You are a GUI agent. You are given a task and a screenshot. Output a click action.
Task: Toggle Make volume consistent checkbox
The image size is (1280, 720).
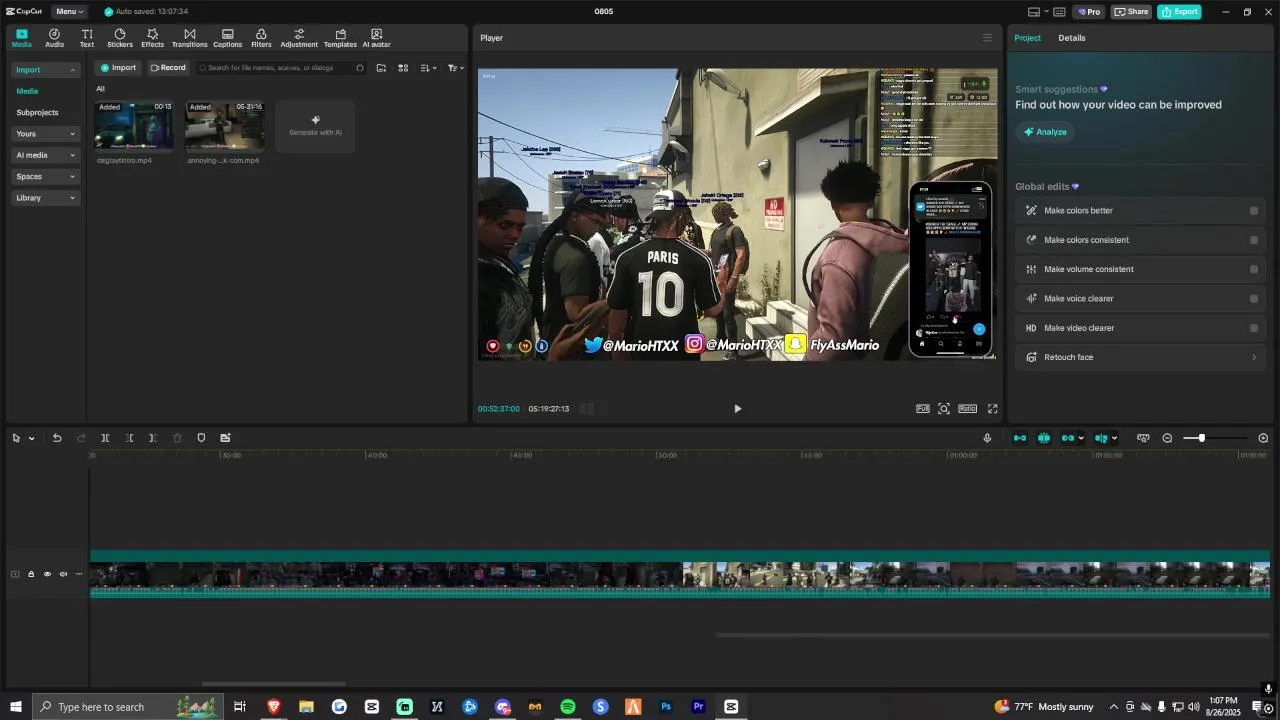[x=1254, y=269]
